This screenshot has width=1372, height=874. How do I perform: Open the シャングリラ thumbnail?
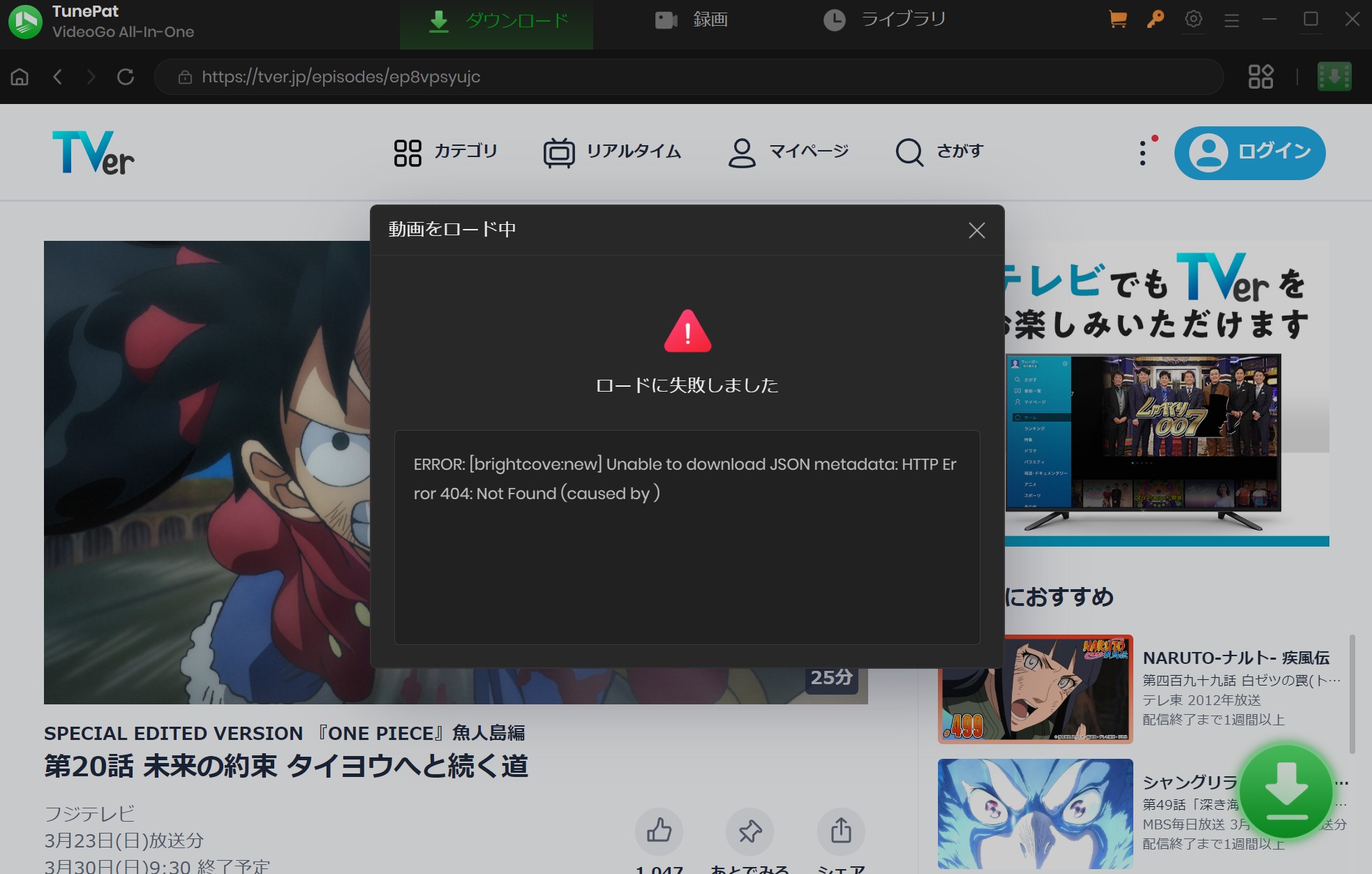(1035, 813)
